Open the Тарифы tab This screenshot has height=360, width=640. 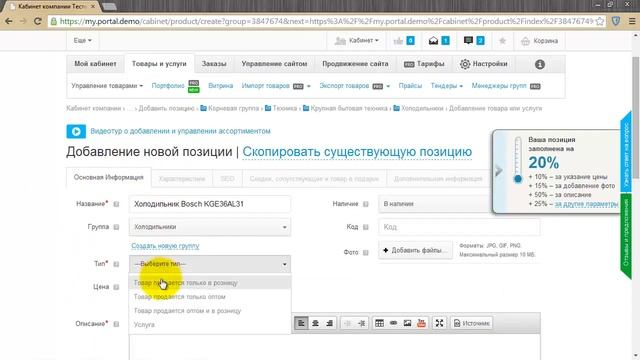[x=424, y=64]
